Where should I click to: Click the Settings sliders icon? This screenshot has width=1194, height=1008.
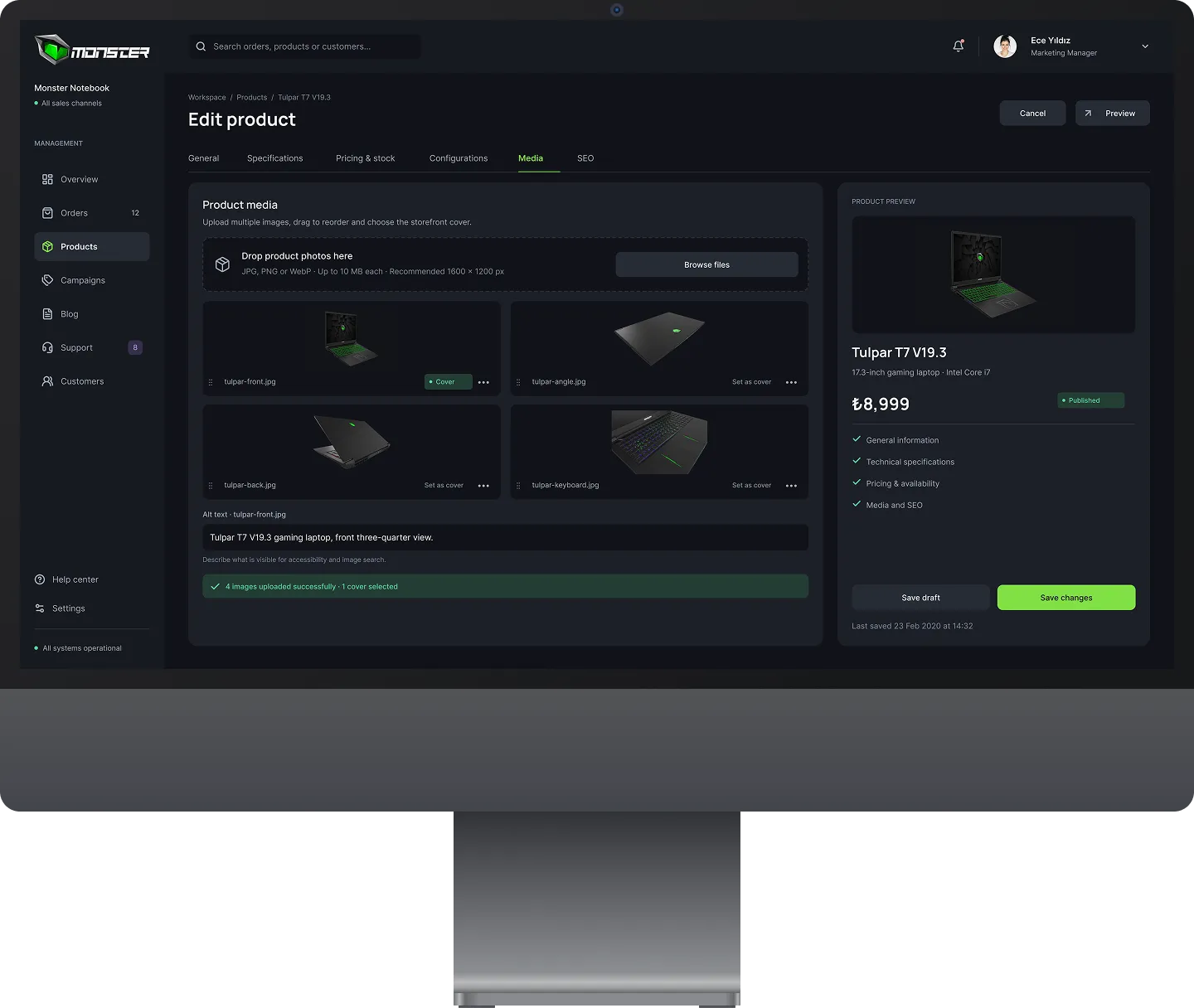click(40, 608)
